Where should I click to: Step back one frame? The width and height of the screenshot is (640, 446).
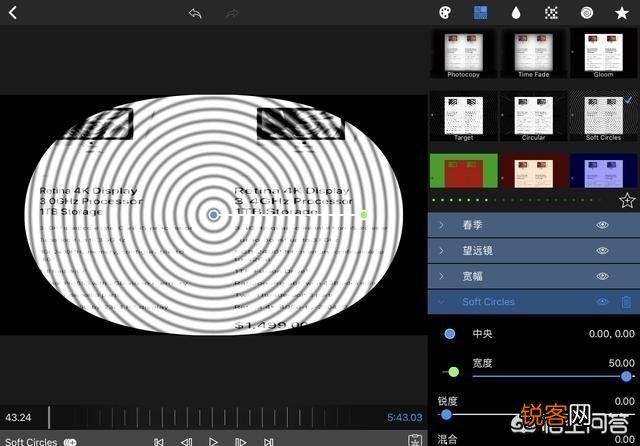pos(186,442)
